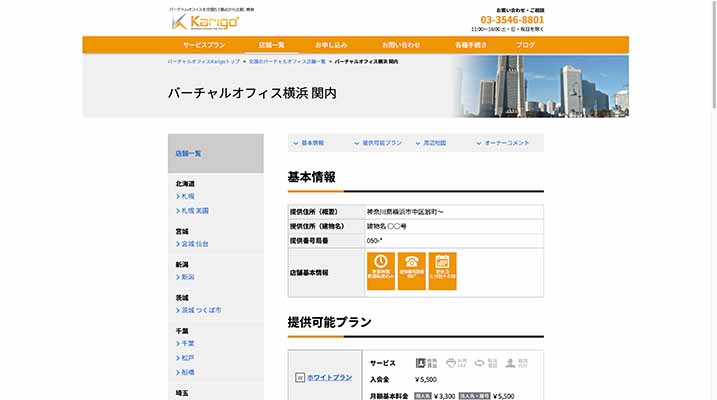Click the orange telephone number icon

point(412,271)
